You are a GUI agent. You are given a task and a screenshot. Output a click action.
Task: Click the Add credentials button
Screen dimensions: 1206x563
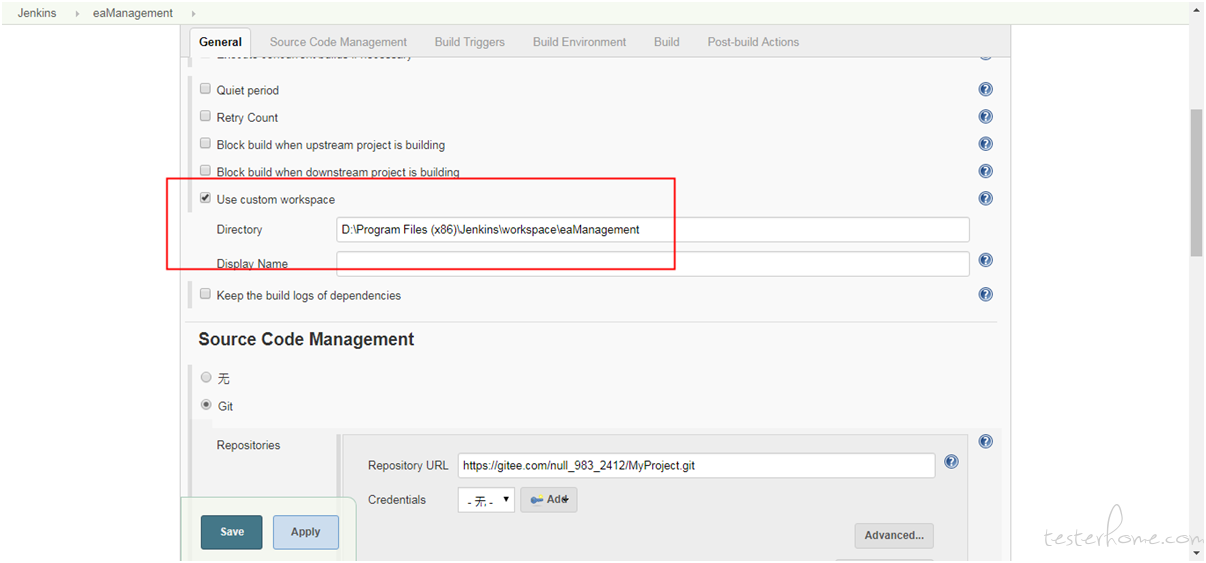click(549, 500)
